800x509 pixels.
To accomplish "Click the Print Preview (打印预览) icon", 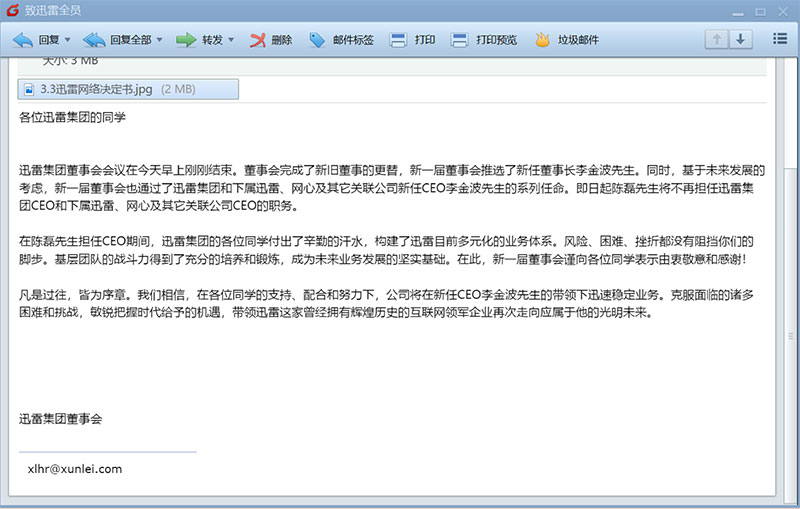I will pos(459,40).
